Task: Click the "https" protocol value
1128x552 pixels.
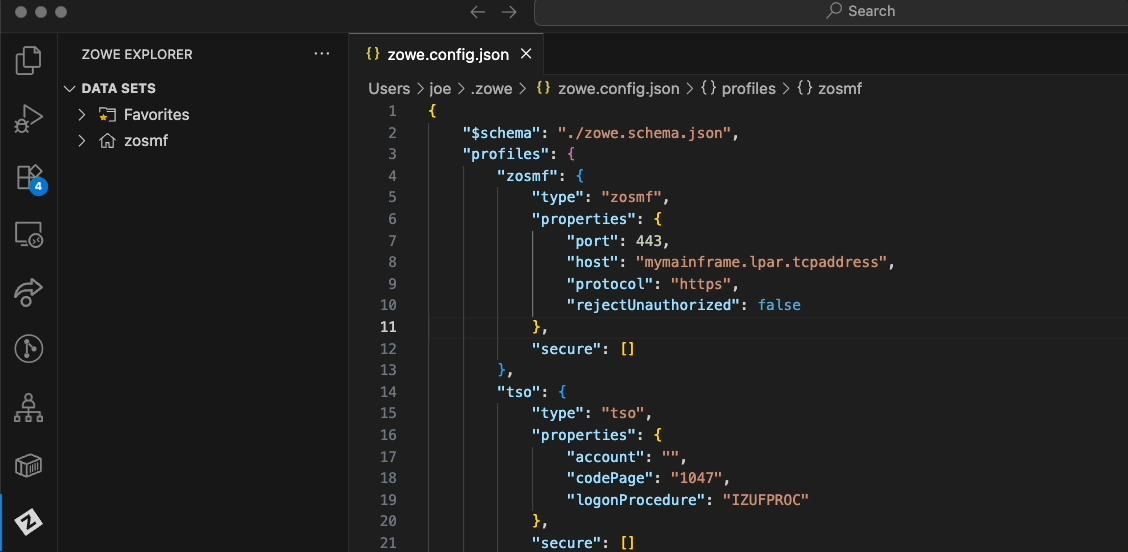Action: tap(701, 284)
